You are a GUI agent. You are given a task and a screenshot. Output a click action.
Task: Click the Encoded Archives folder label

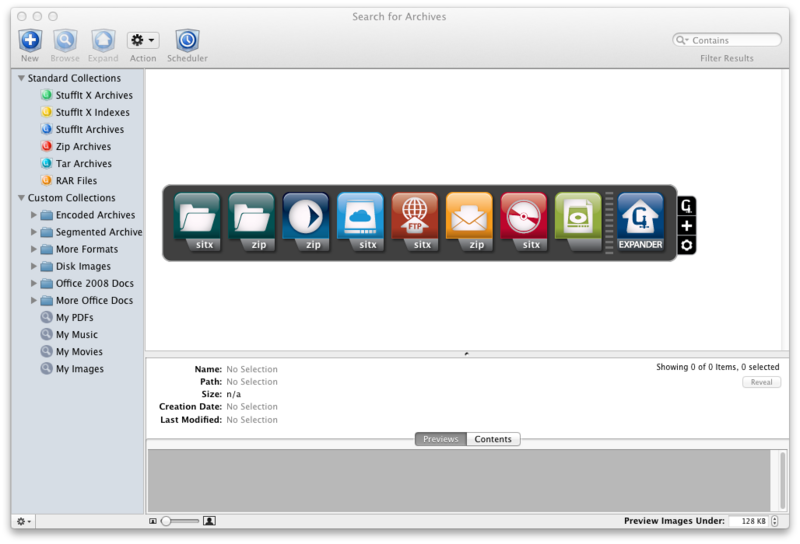point(95,215)
